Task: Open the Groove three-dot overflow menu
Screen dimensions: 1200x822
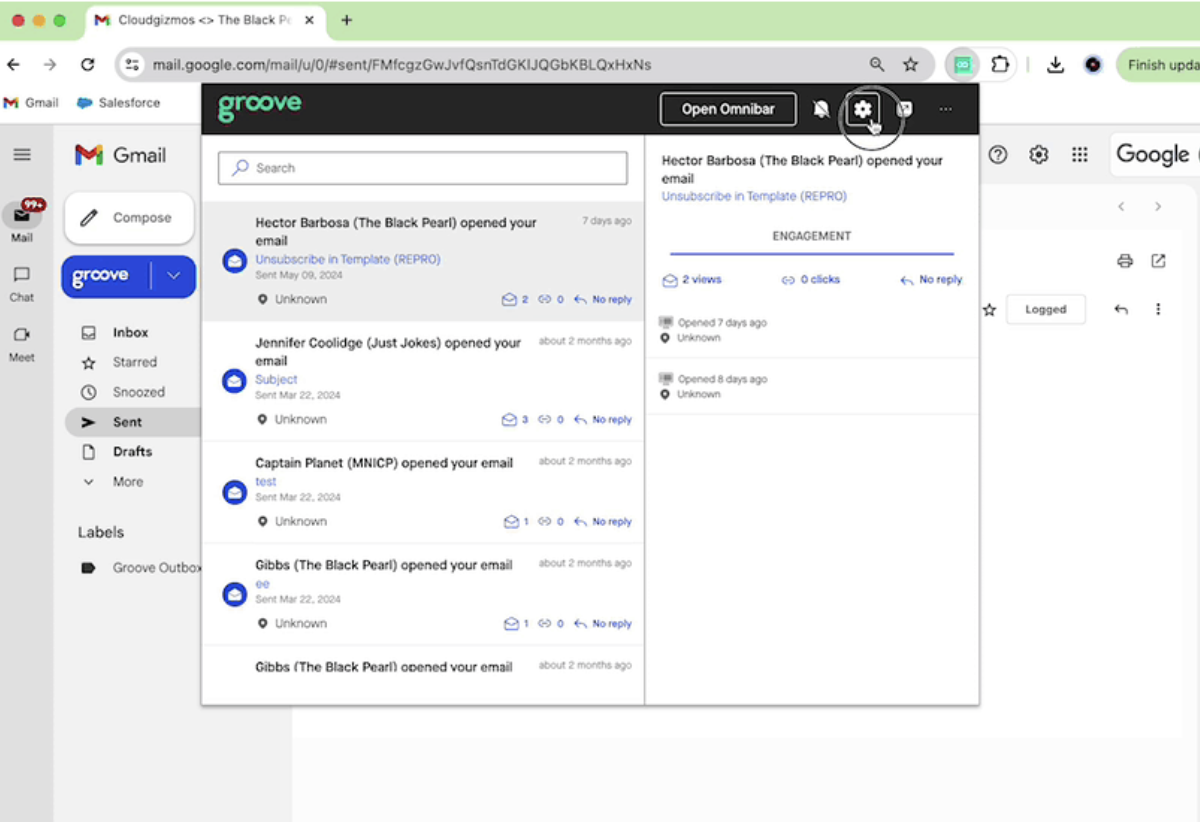Action: 945,109
